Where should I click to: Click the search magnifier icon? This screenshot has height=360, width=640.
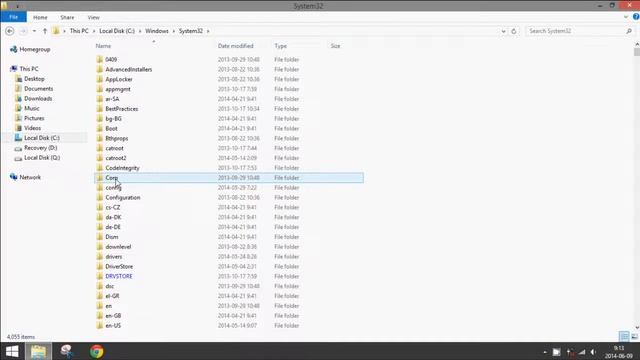pyautogui.click(x=629, y=31)
